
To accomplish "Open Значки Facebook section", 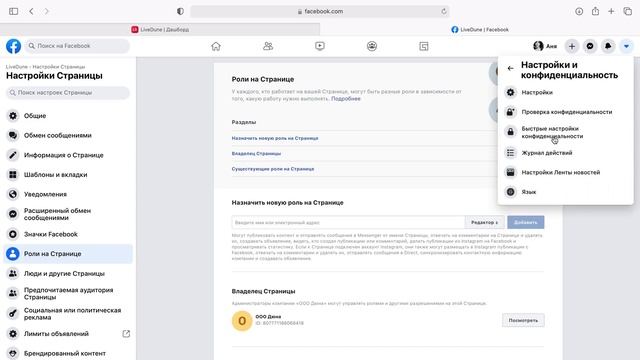I will [x=68, y=234].
